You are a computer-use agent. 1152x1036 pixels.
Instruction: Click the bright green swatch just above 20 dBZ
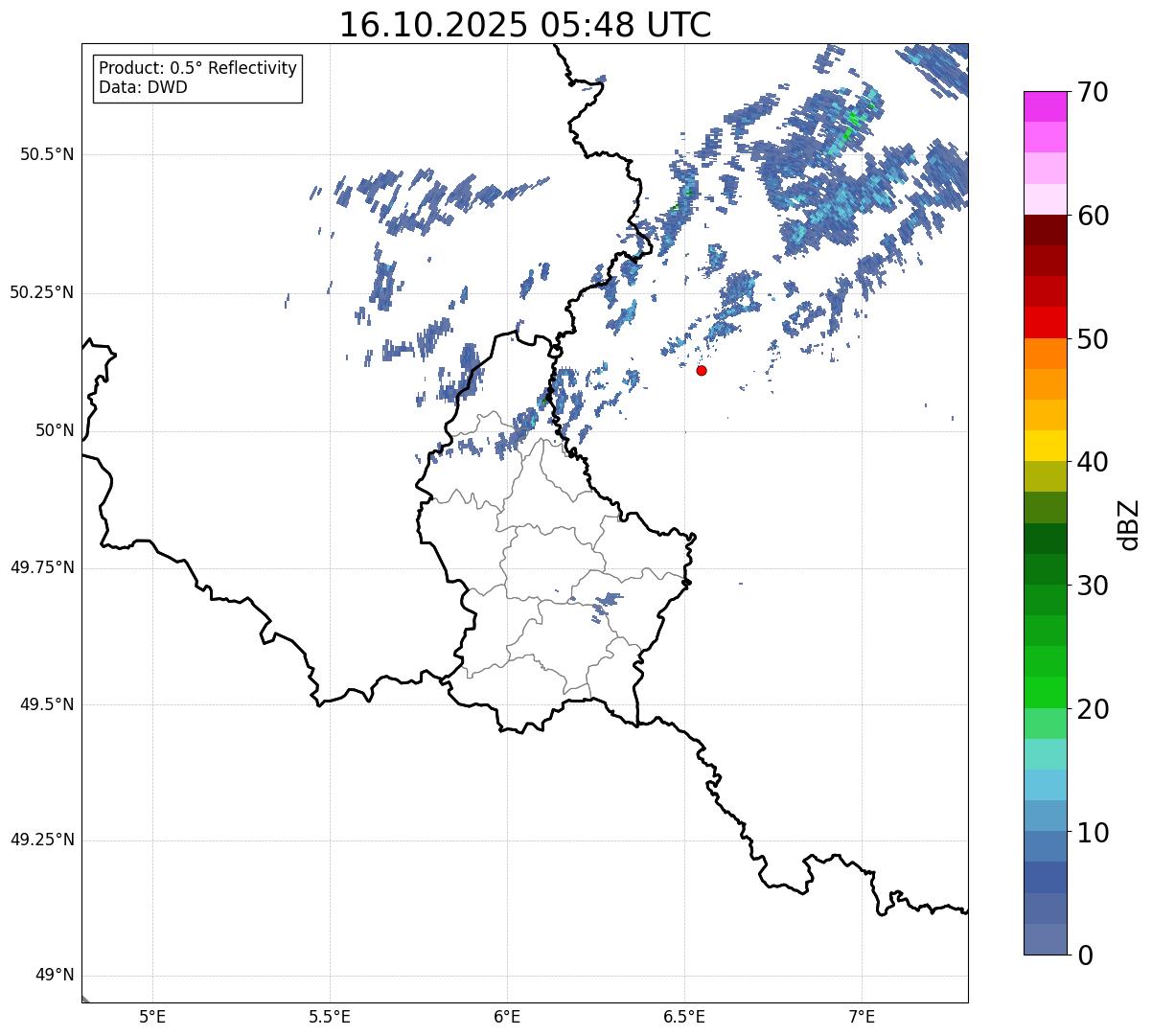1046,692
